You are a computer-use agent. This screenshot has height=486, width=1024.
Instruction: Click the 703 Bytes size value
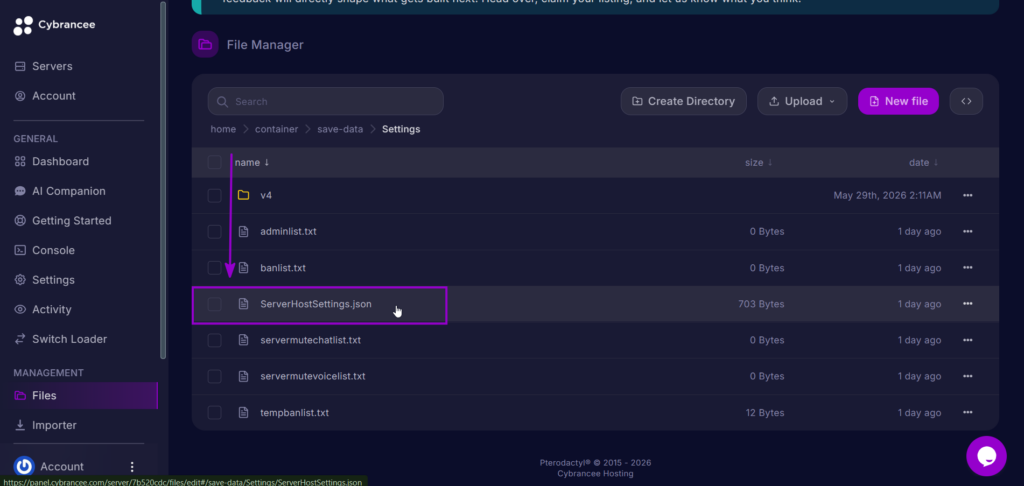(761, 304)
